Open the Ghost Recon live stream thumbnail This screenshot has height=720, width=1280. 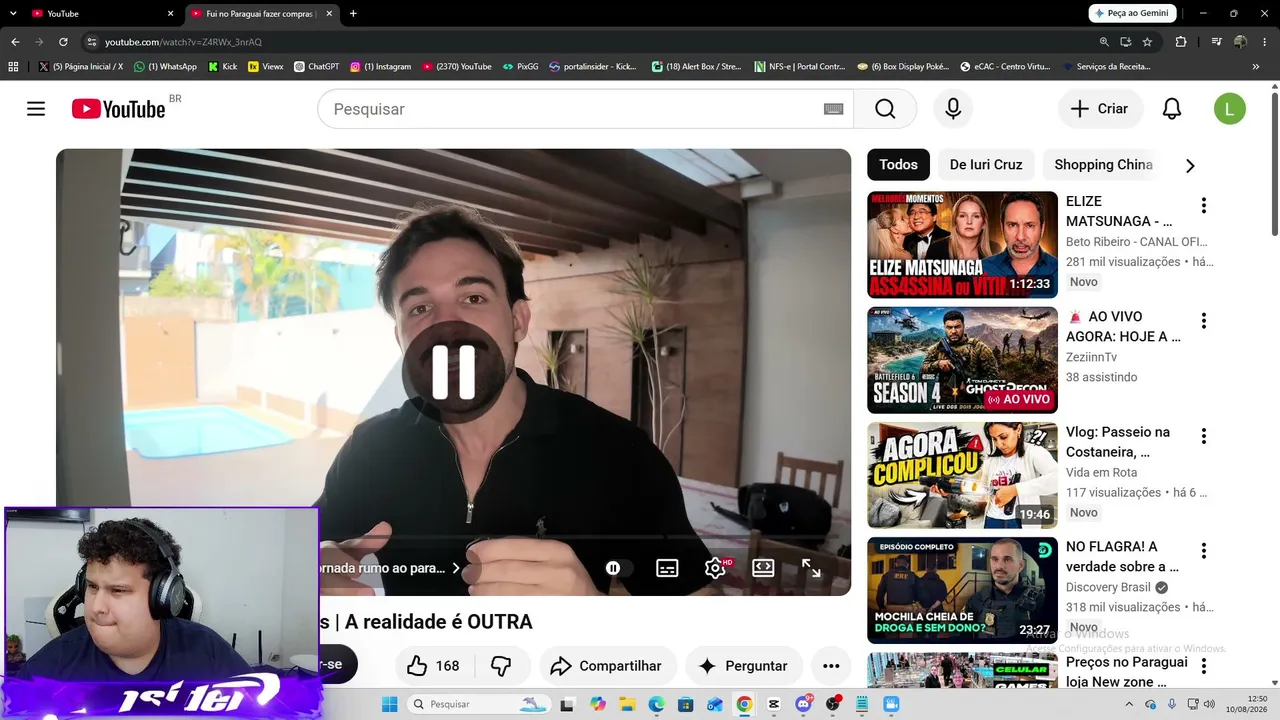[x=962, y=360]
